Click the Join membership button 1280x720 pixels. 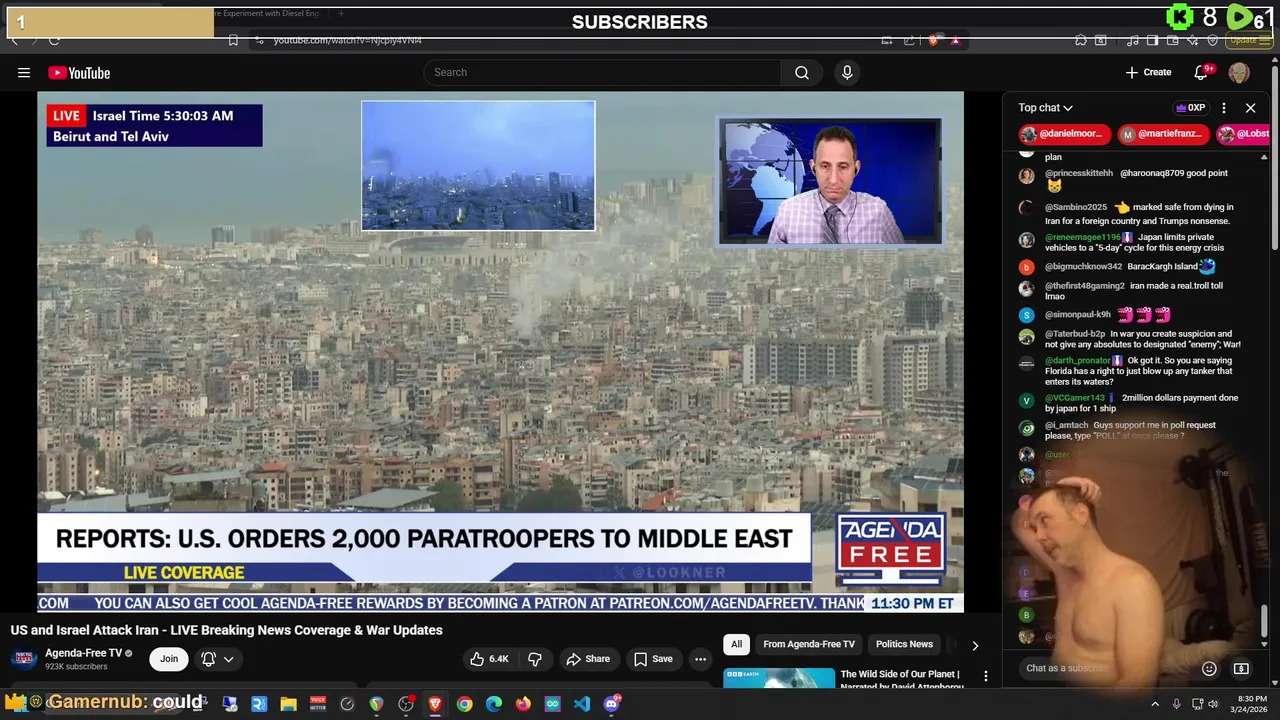click(x=169, y=659)
